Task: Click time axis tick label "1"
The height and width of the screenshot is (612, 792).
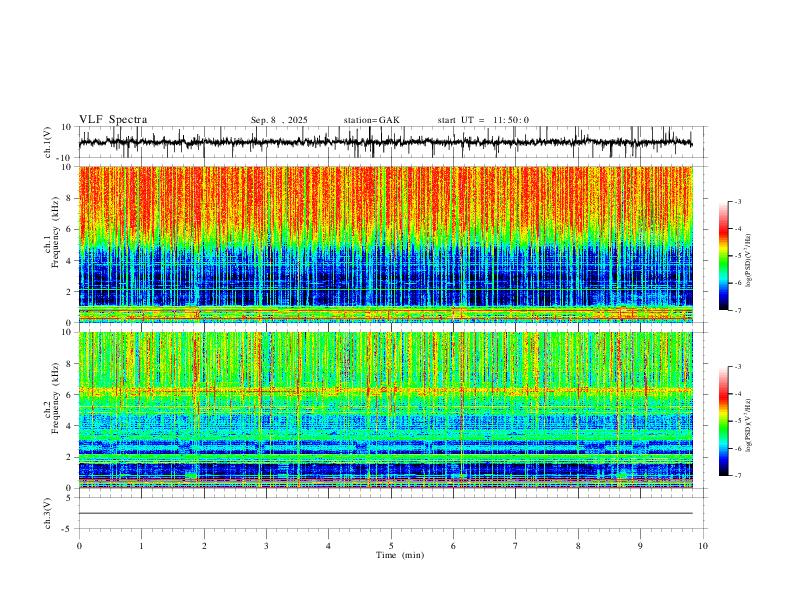Action: click(x=141, y=546)
